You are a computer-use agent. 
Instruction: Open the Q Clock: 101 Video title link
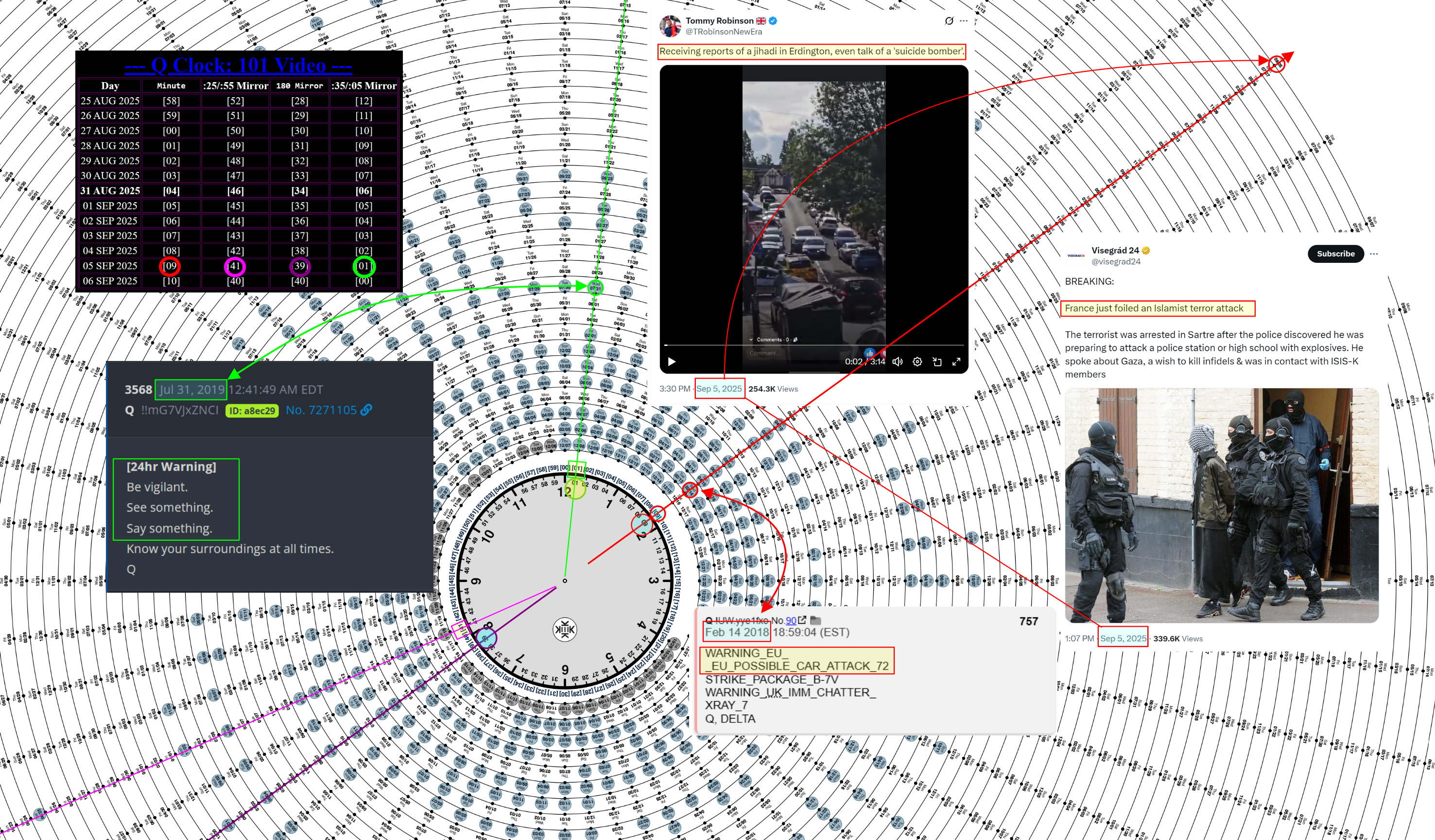click(239, 65)
